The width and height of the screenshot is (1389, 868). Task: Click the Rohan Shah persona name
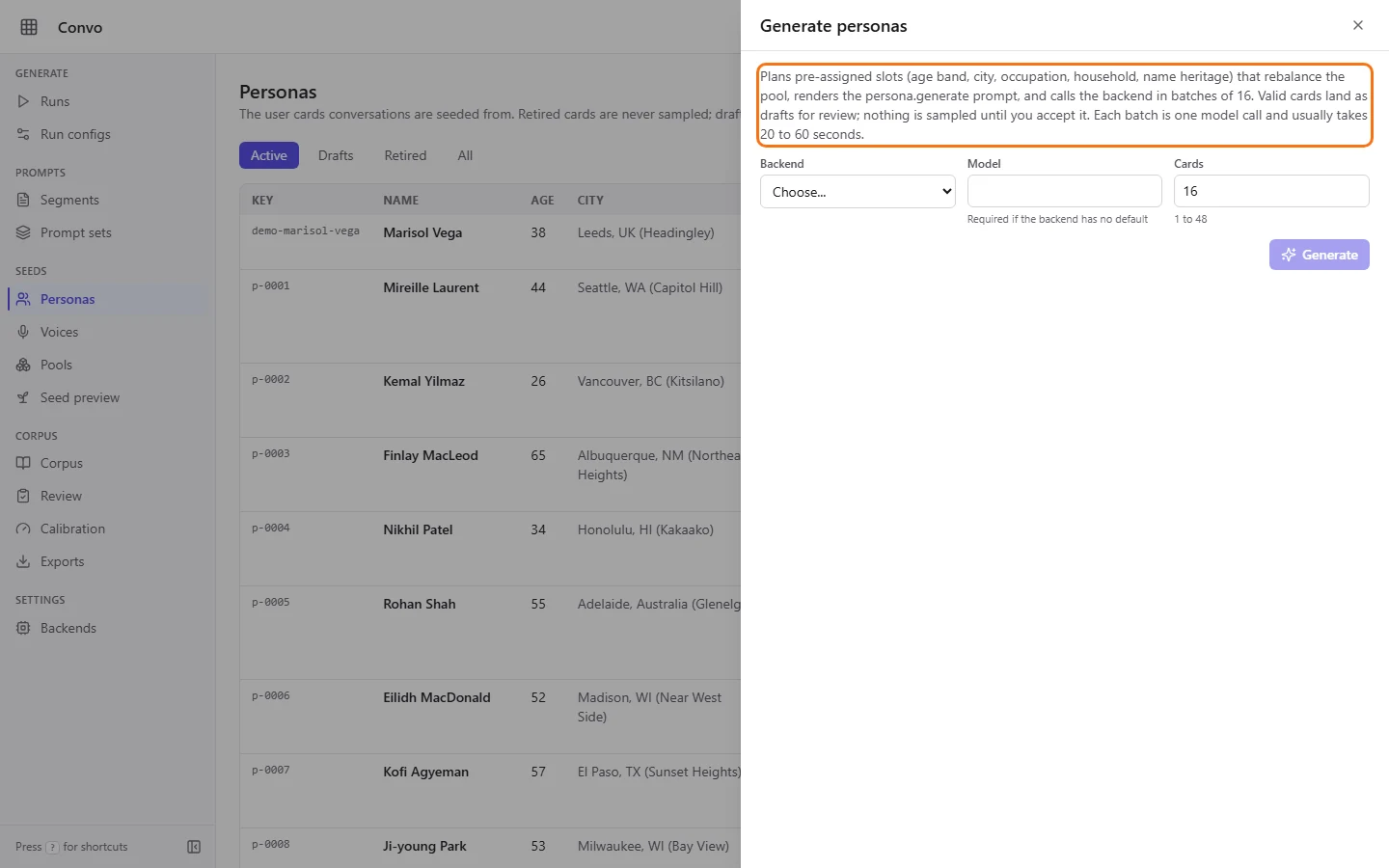pyautogui.click(x=419, y=604)
